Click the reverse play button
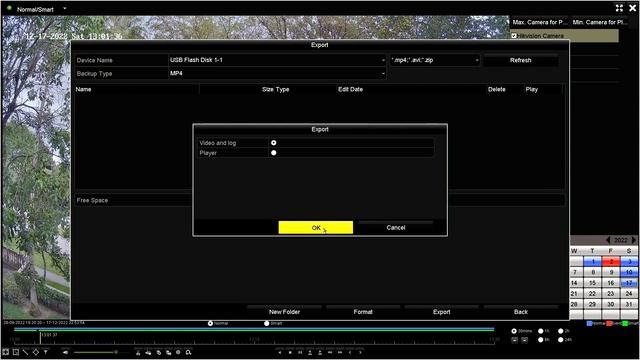Viewport: 640px width, 360px height. tap(280, 352)
